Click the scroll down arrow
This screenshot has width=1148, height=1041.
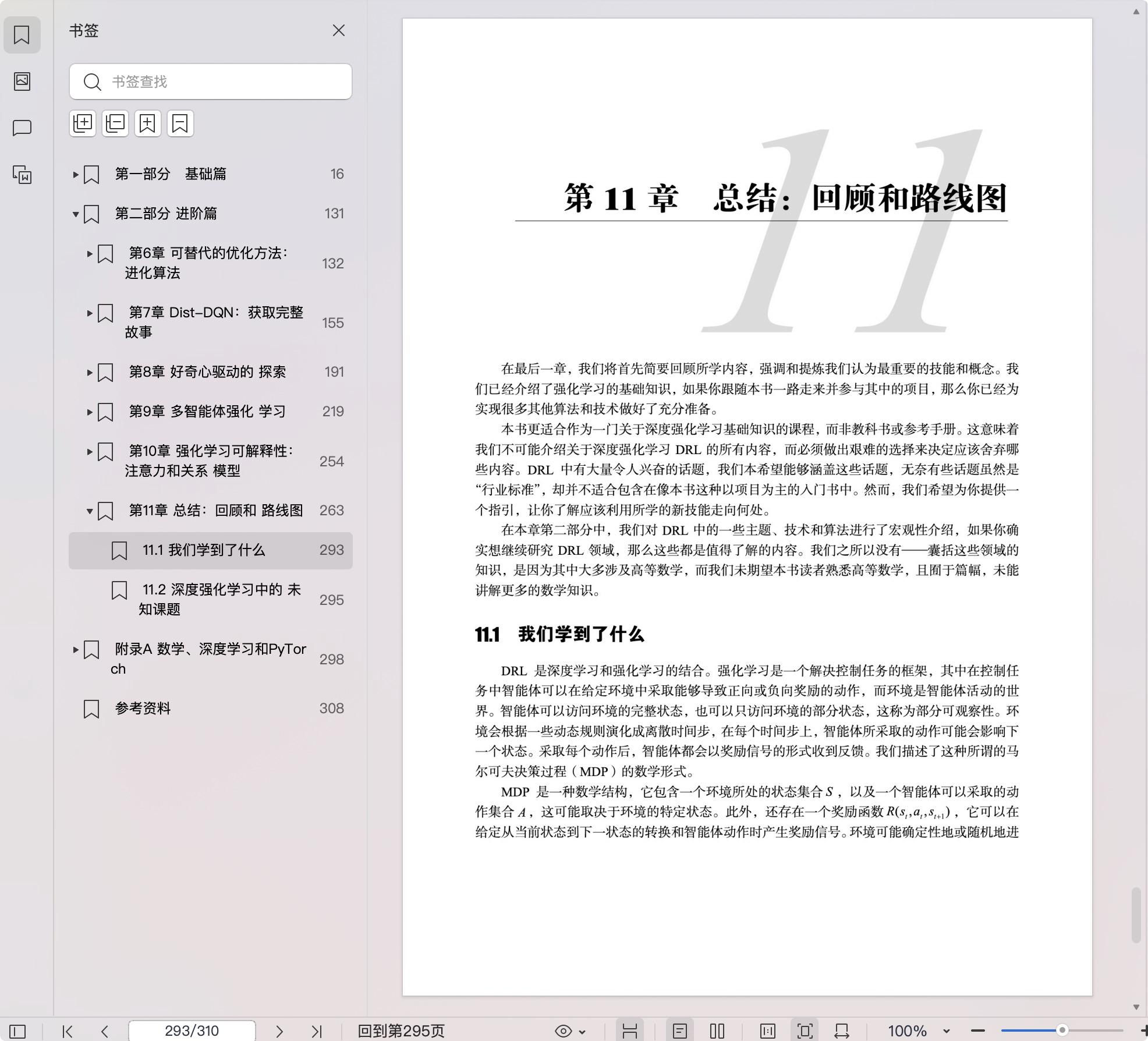(1136, 1007)
